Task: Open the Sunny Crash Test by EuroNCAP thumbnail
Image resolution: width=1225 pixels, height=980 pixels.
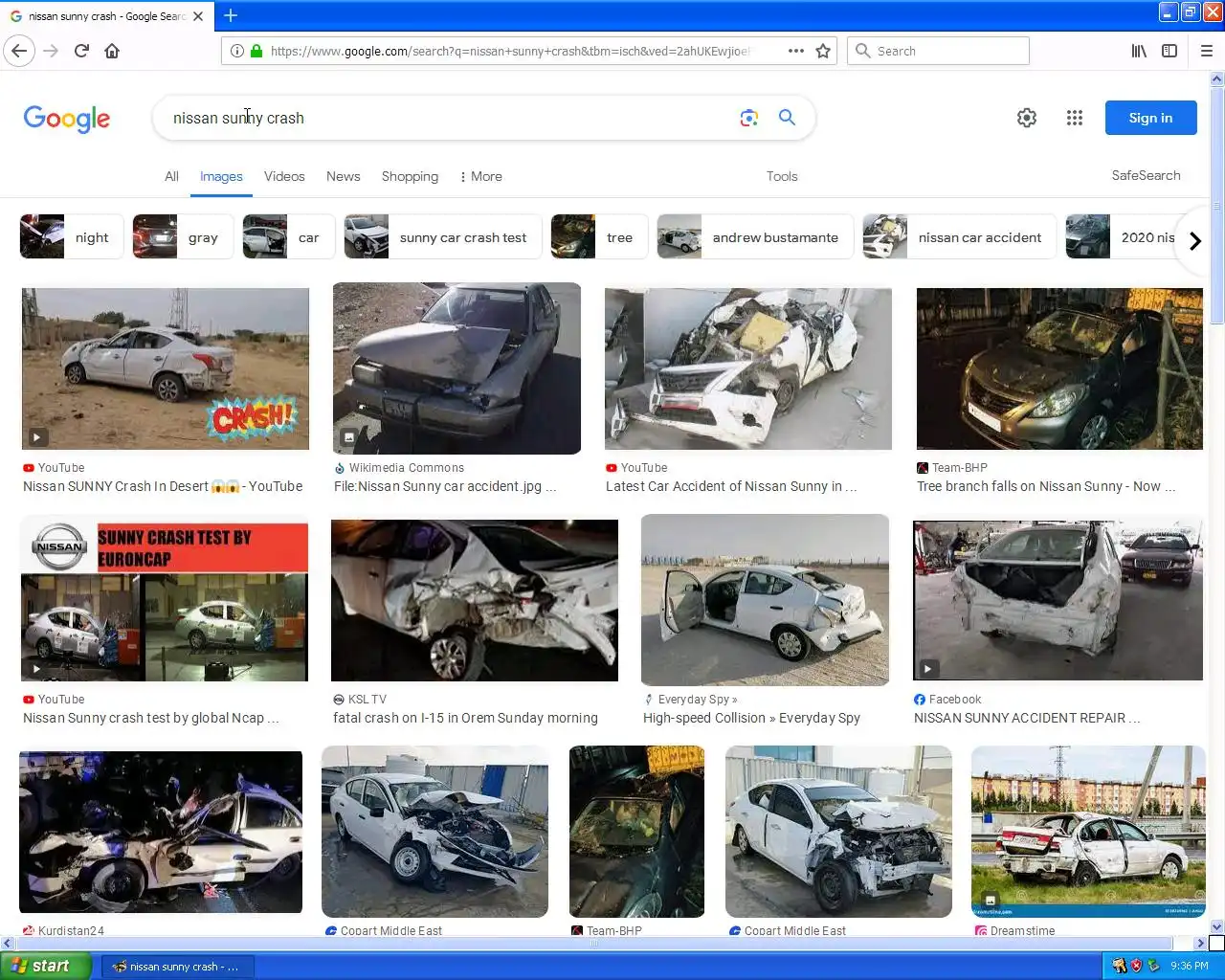Action: 165,600
